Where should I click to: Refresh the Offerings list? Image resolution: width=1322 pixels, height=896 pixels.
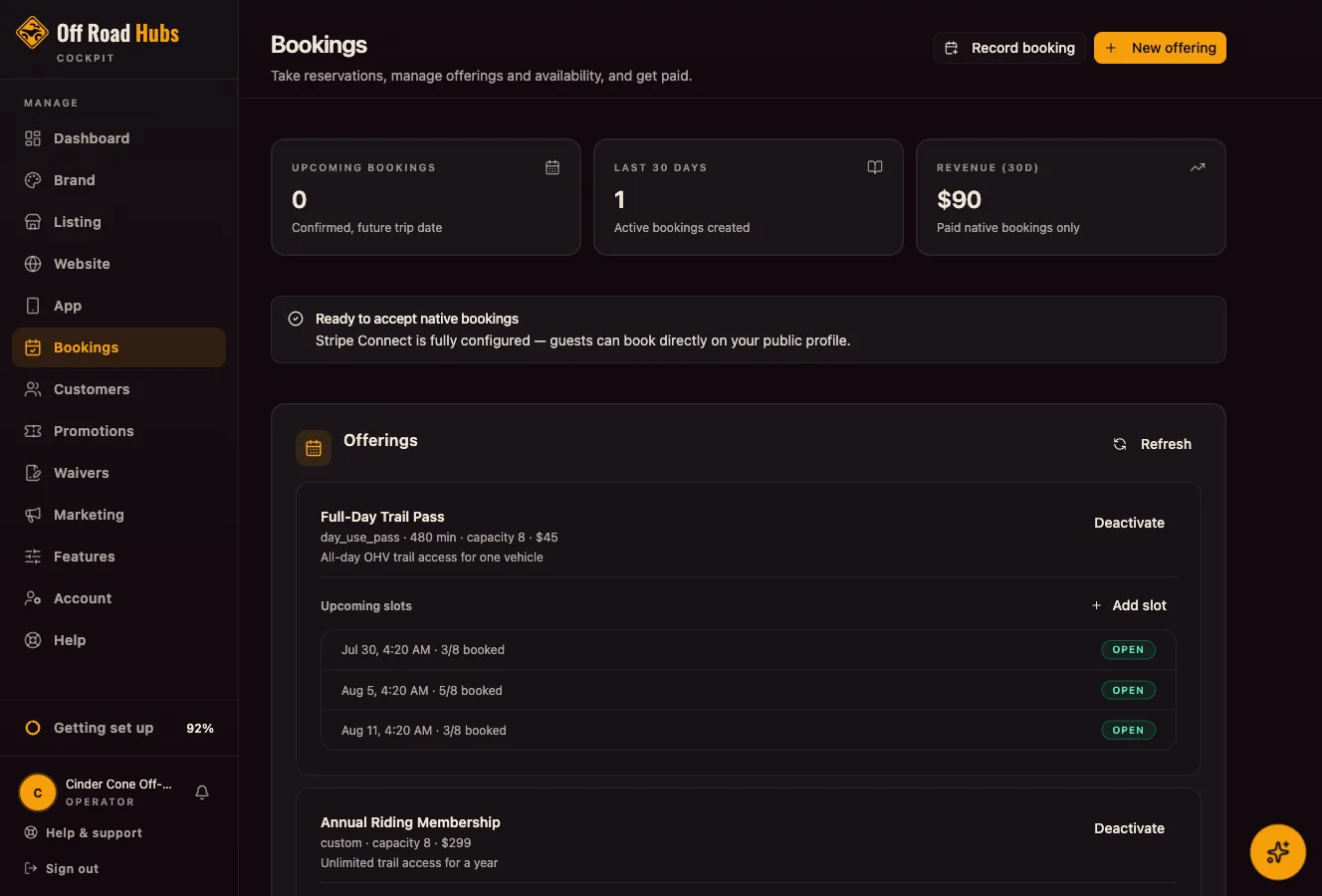(1152, 444)
